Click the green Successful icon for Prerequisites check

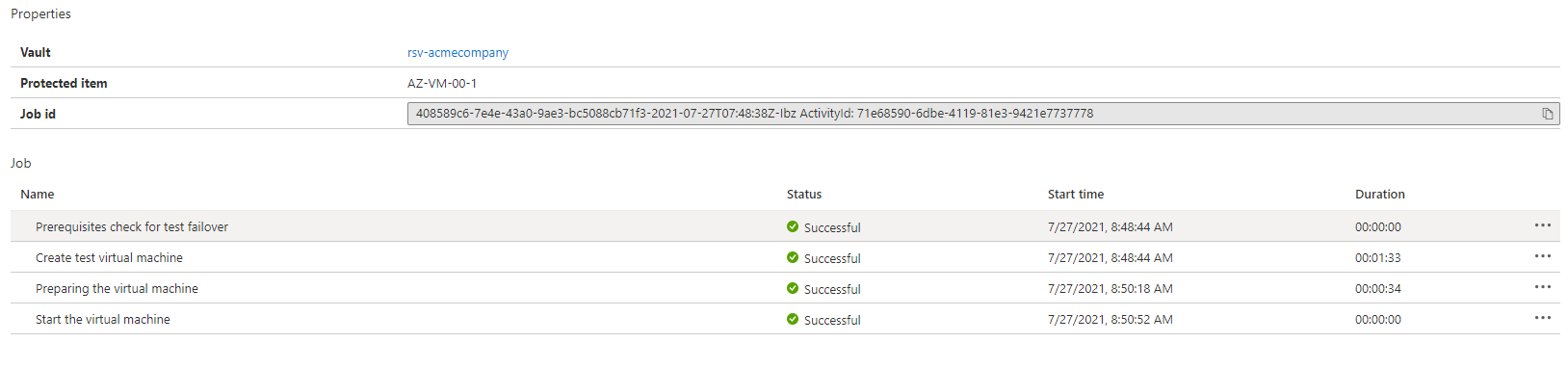pyautogui.click(x=793, y=226)
